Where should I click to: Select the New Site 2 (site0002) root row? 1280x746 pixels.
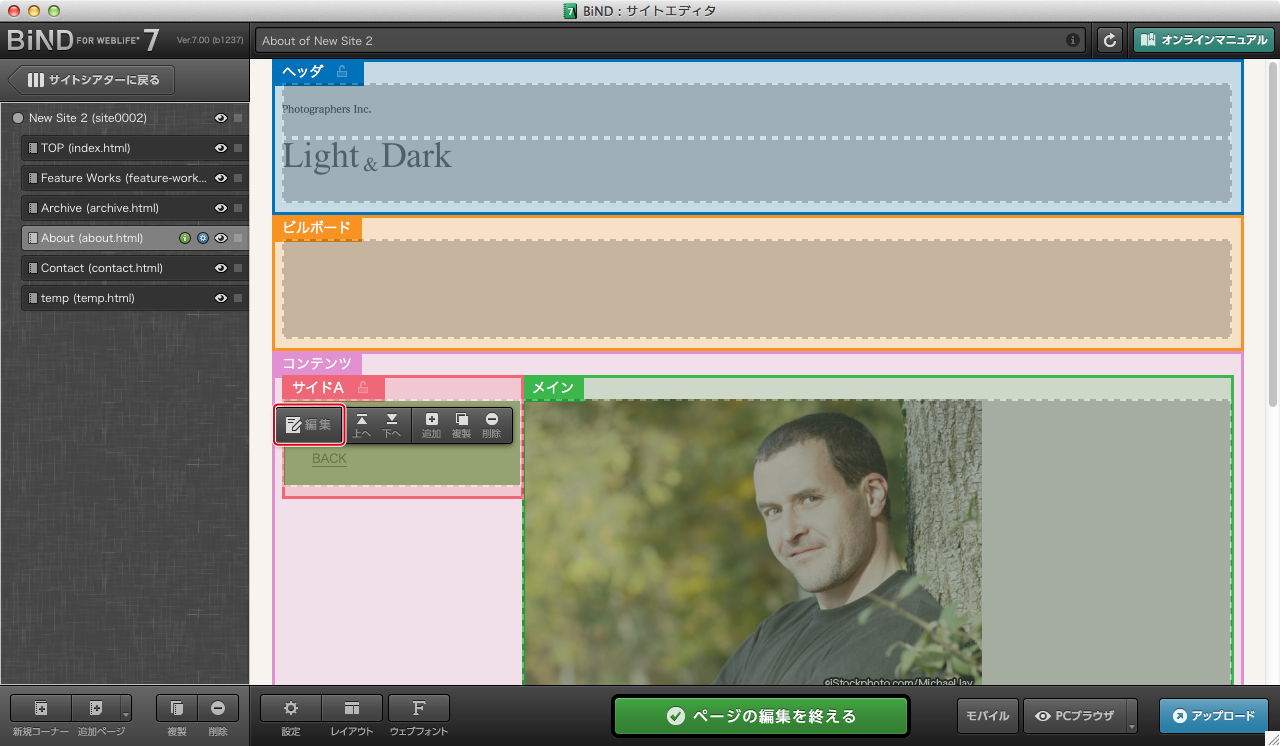click(127, 118)
